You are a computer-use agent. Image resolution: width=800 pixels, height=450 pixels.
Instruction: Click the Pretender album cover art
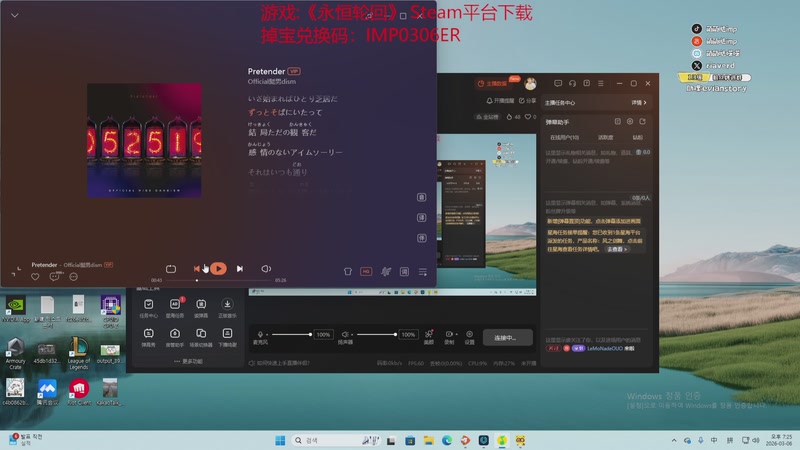pyautogui.click(x=144, y=140)
